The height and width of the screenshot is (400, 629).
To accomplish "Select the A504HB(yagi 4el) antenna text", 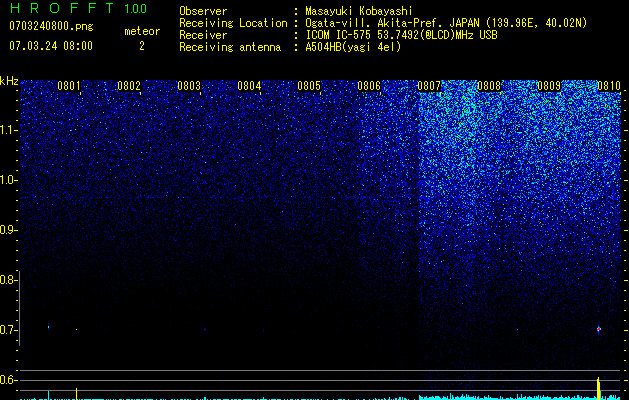I will pos(353,47).
